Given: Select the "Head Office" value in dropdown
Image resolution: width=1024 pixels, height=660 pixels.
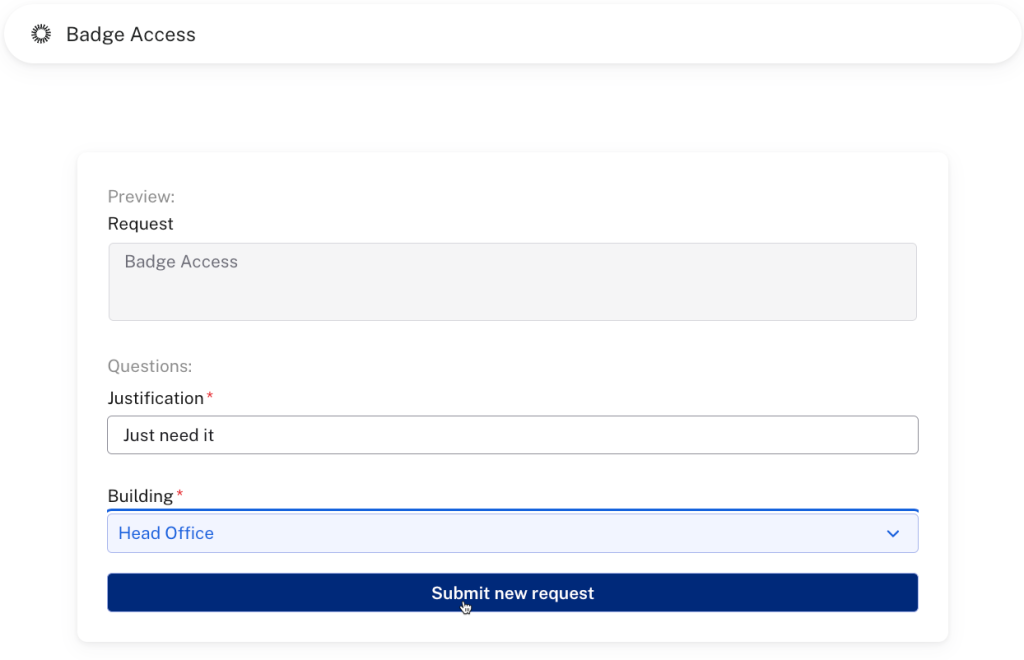Looking at the screenshot, I should 166,533.
